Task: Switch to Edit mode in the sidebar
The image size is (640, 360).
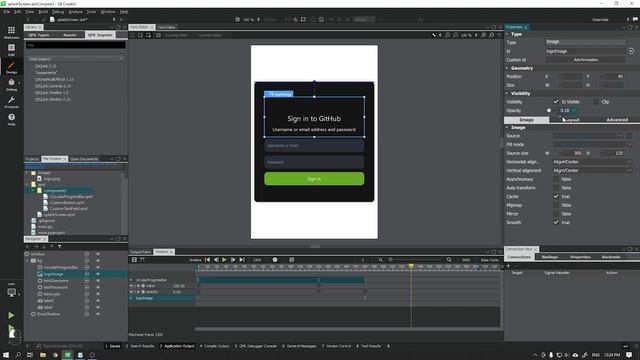Action: [x=11, y=49]
